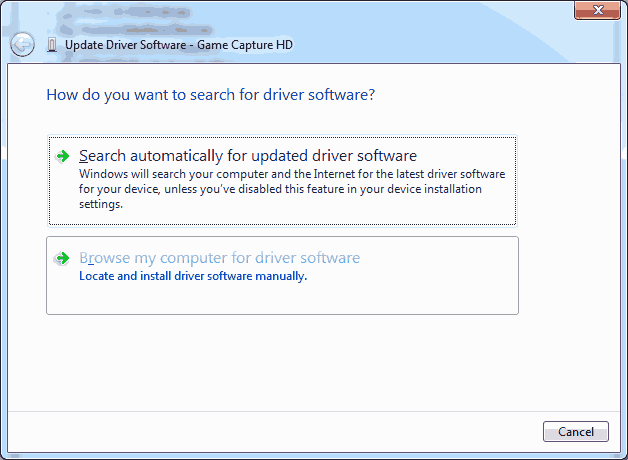Click the device icon beside the window title
Viewport: 628px width, 460px height.
(x=52, y=45)
